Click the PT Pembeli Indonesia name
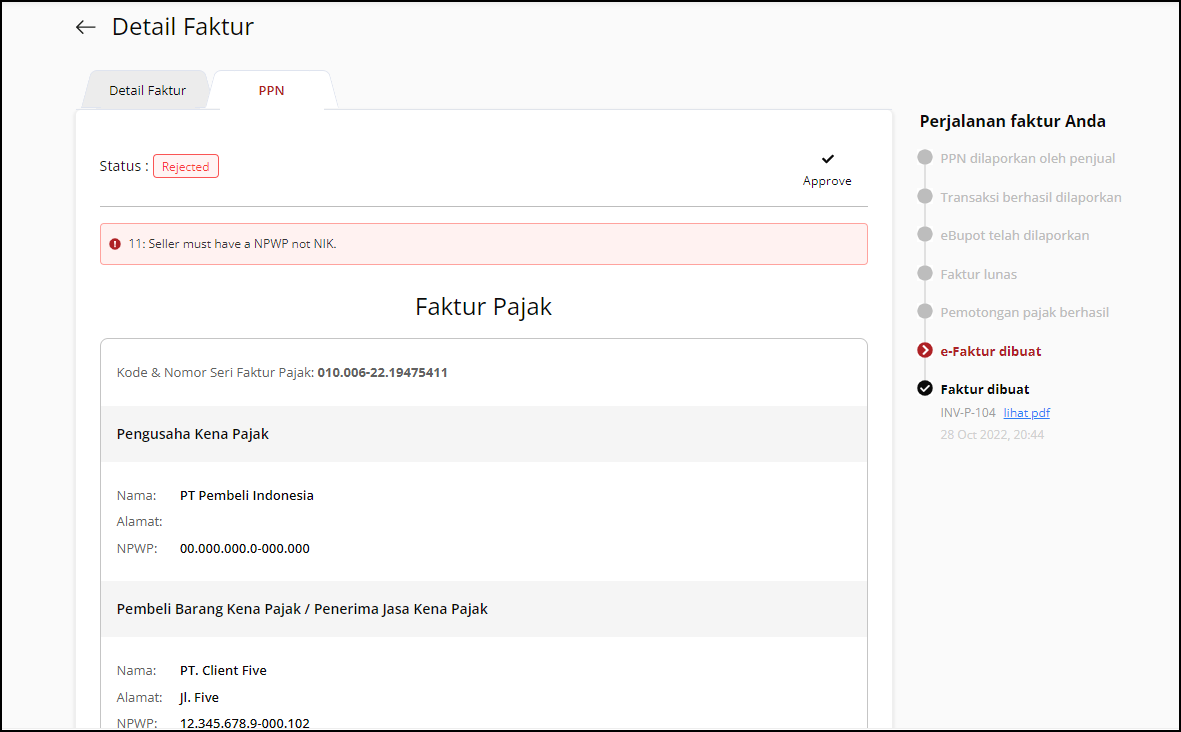This screenshot has width=1181, height=732. [247, 495]
